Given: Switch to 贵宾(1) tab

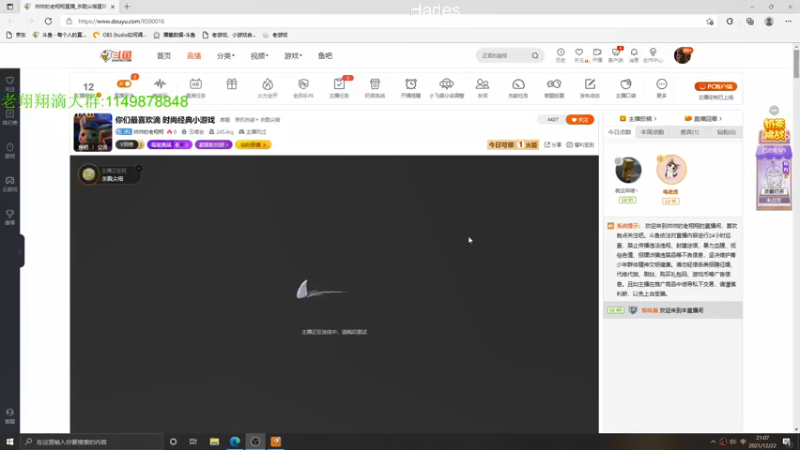Looking at the screenshot, I should pos(690,132).
